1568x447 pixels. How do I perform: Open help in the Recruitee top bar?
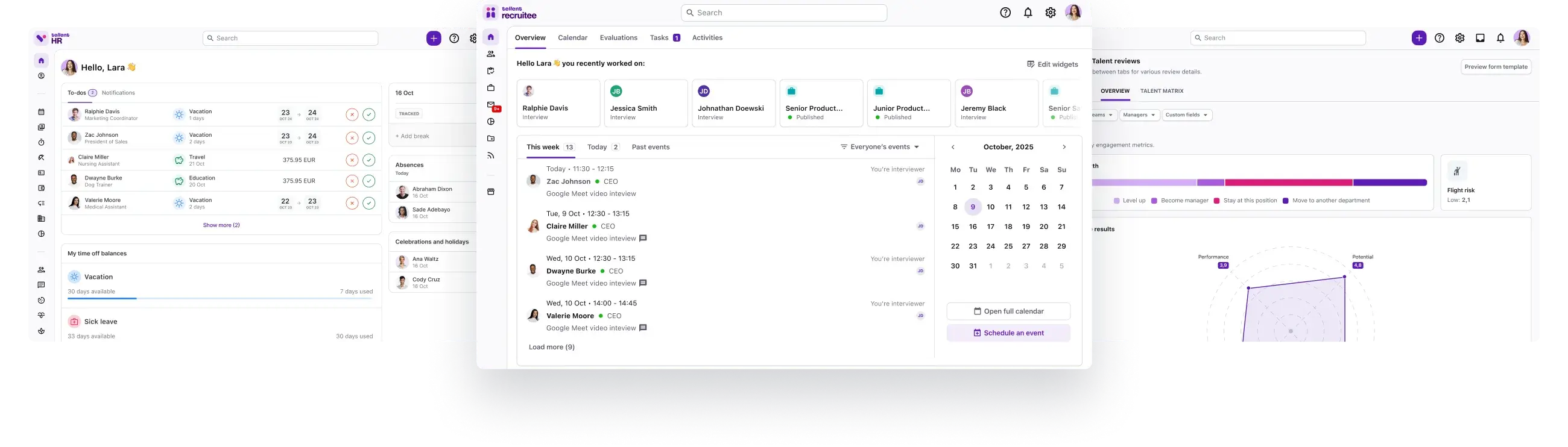[1005, 13]
